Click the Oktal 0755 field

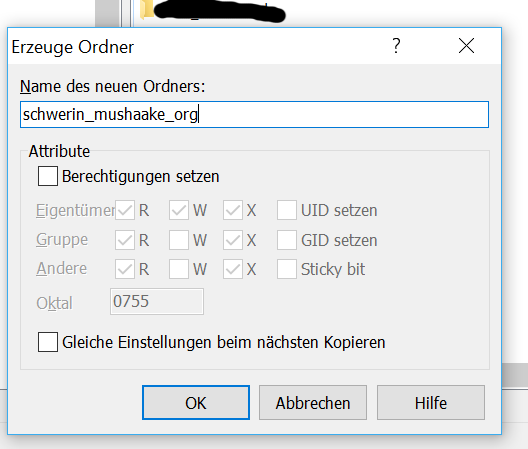tap(157, 301)
